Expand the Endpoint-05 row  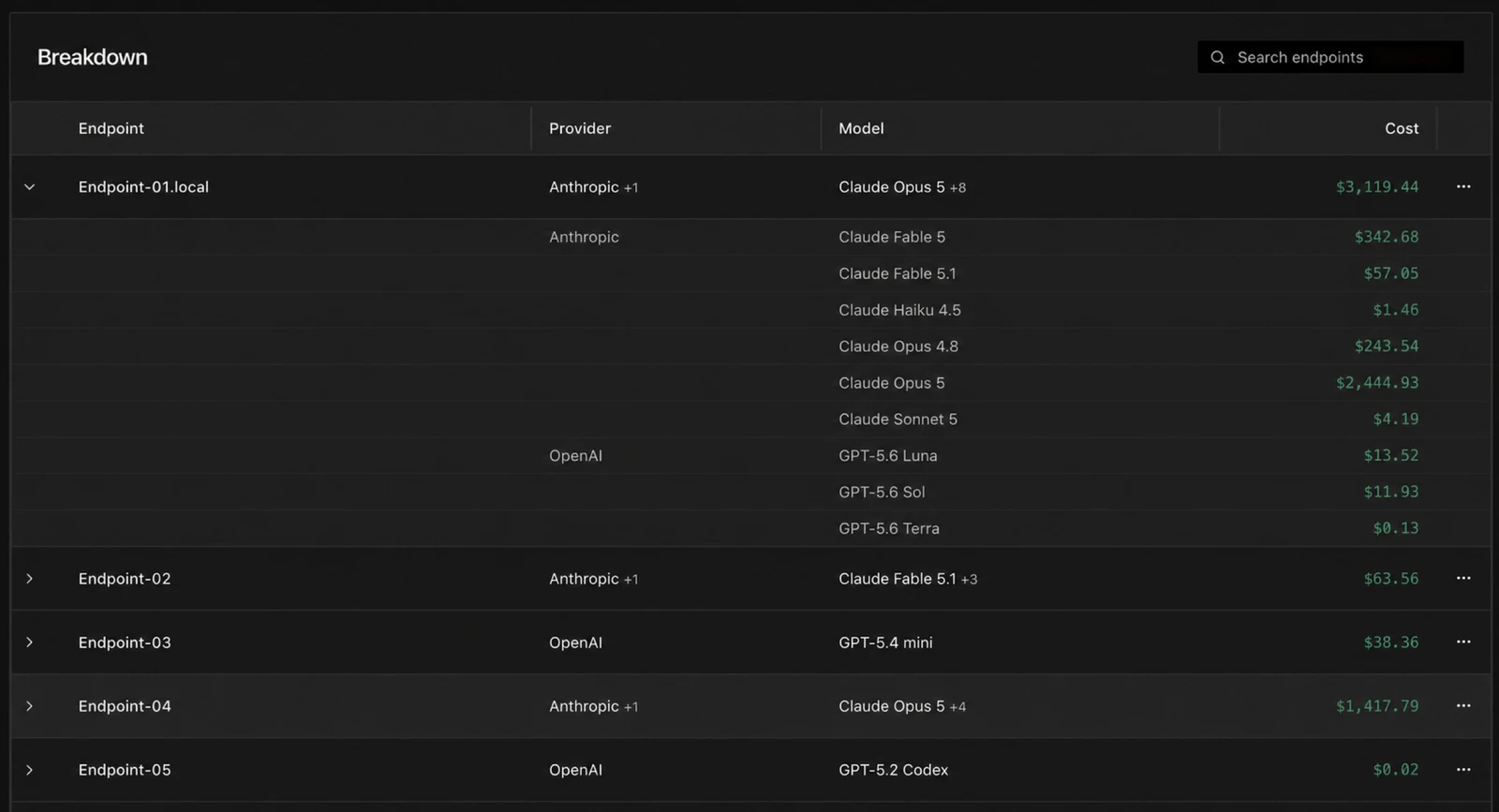[x=30, y=770]
